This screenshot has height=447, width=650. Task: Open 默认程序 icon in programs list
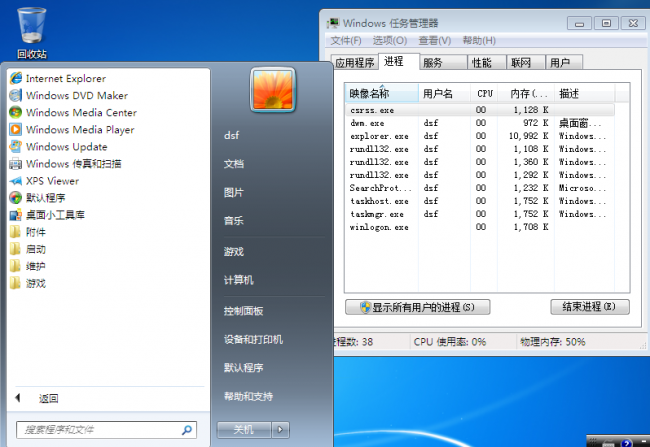[16, 198]
